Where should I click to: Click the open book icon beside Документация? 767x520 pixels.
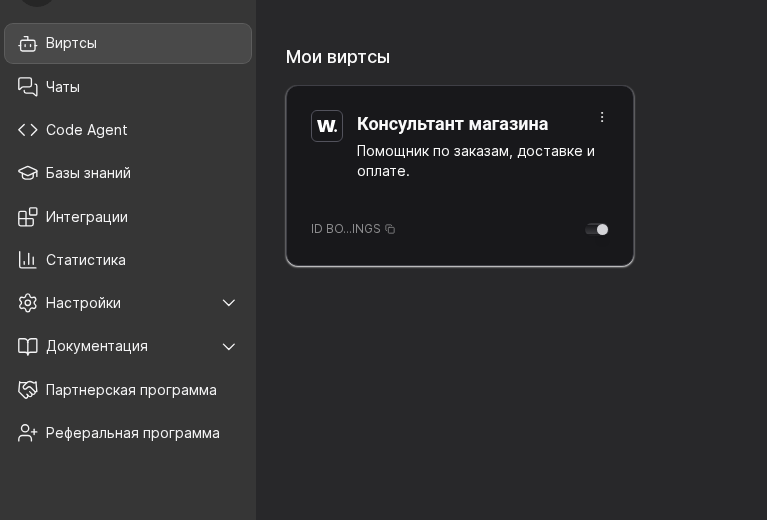27,346
